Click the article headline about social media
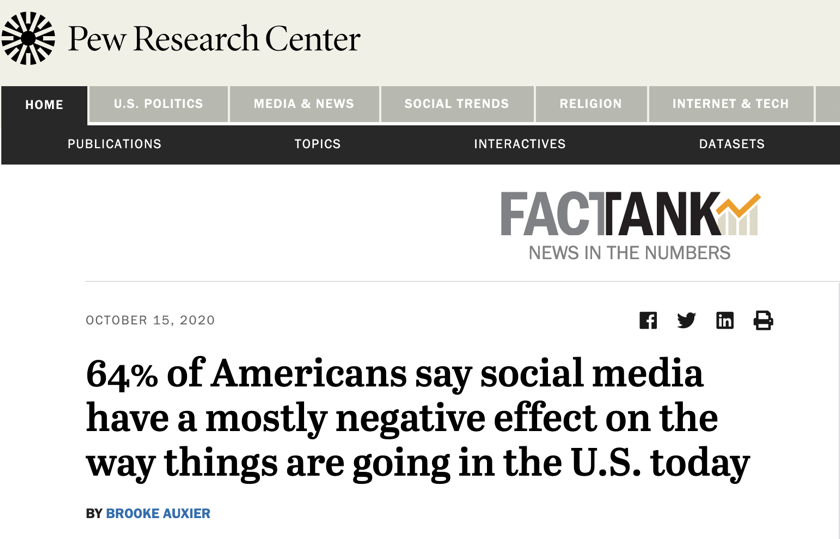The width and height of the screenshot is (840, 539). (x=417, y=418)
